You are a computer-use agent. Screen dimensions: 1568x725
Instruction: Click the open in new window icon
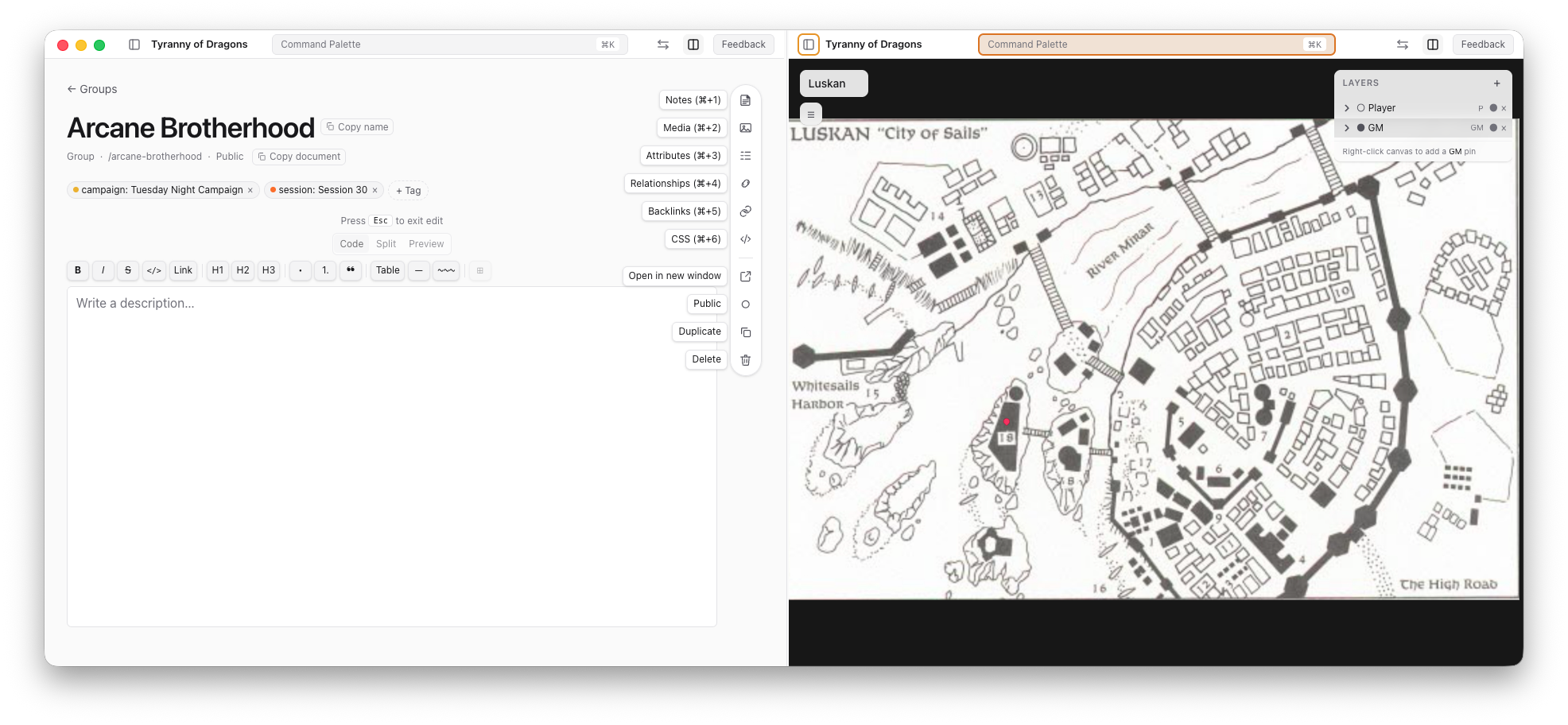(745, 277)
